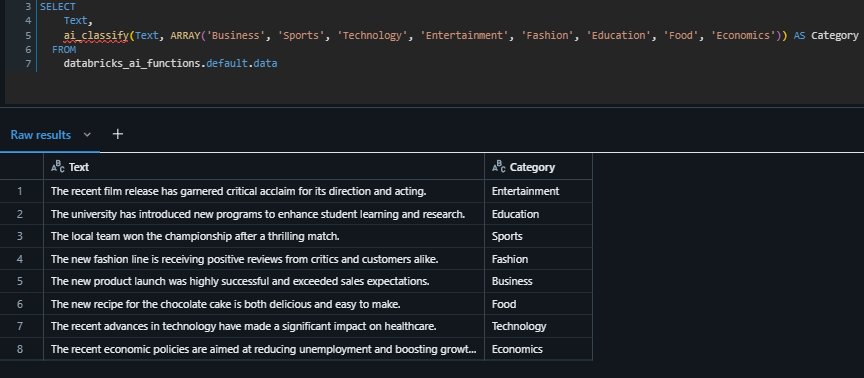This screenshot has width=864, height=378.
Task: Select the truncated economic policies cell
Action: point(264,349)
